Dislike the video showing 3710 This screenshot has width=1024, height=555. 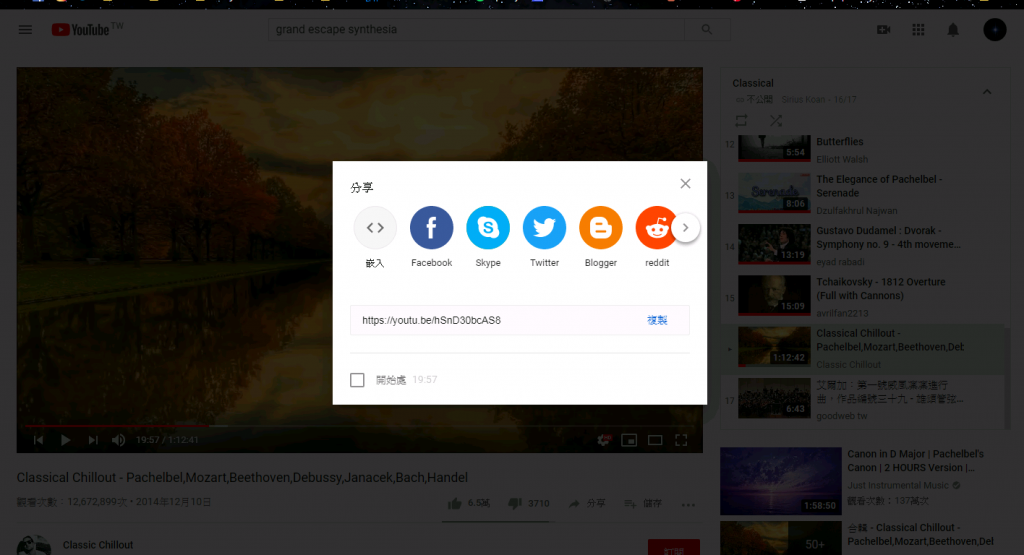[x=515, y=503]
